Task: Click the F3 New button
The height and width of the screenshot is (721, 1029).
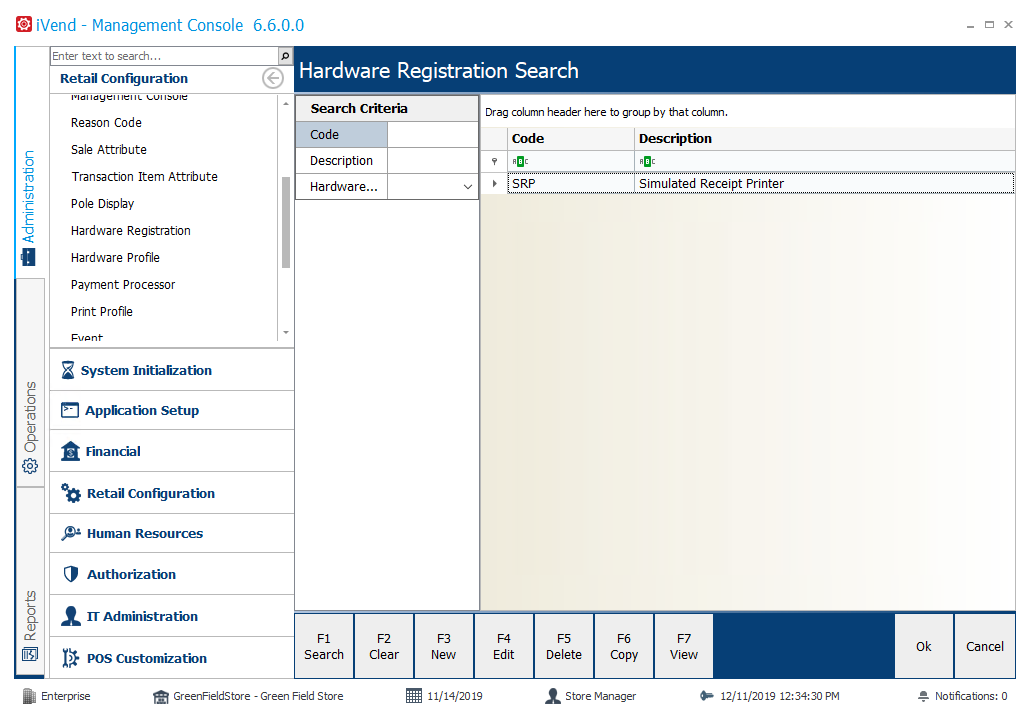Action: pos(444,646)
